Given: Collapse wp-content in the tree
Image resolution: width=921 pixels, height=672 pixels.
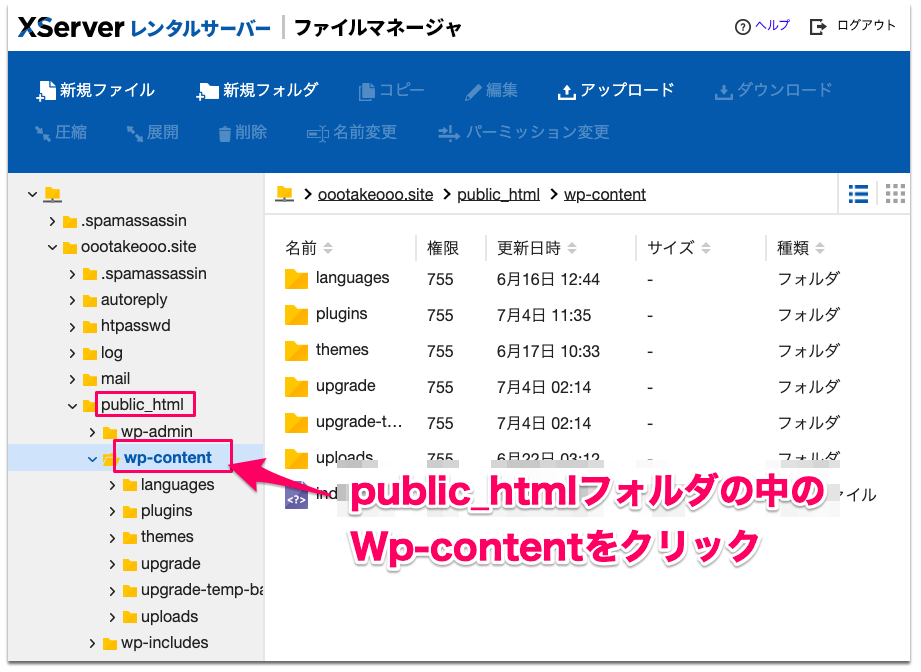Looking at the screenshot, I should [x=92, y=459].
